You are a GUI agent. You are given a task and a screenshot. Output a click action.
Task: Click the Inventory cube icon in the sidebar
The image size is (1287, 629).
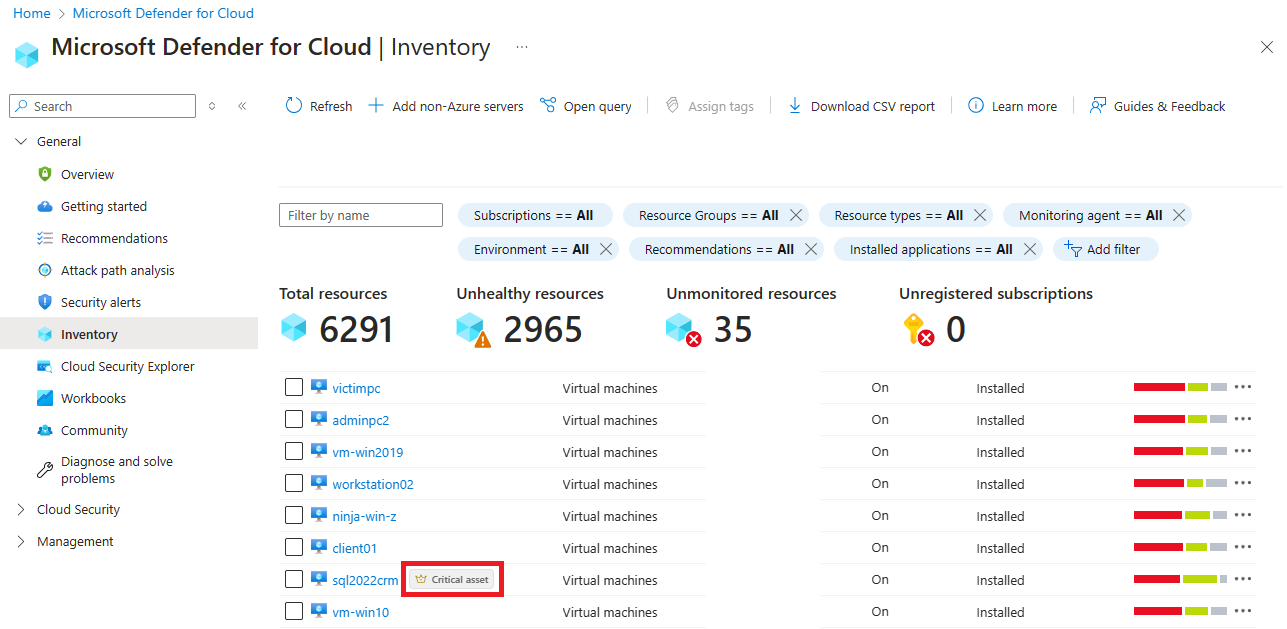point(45,334)
